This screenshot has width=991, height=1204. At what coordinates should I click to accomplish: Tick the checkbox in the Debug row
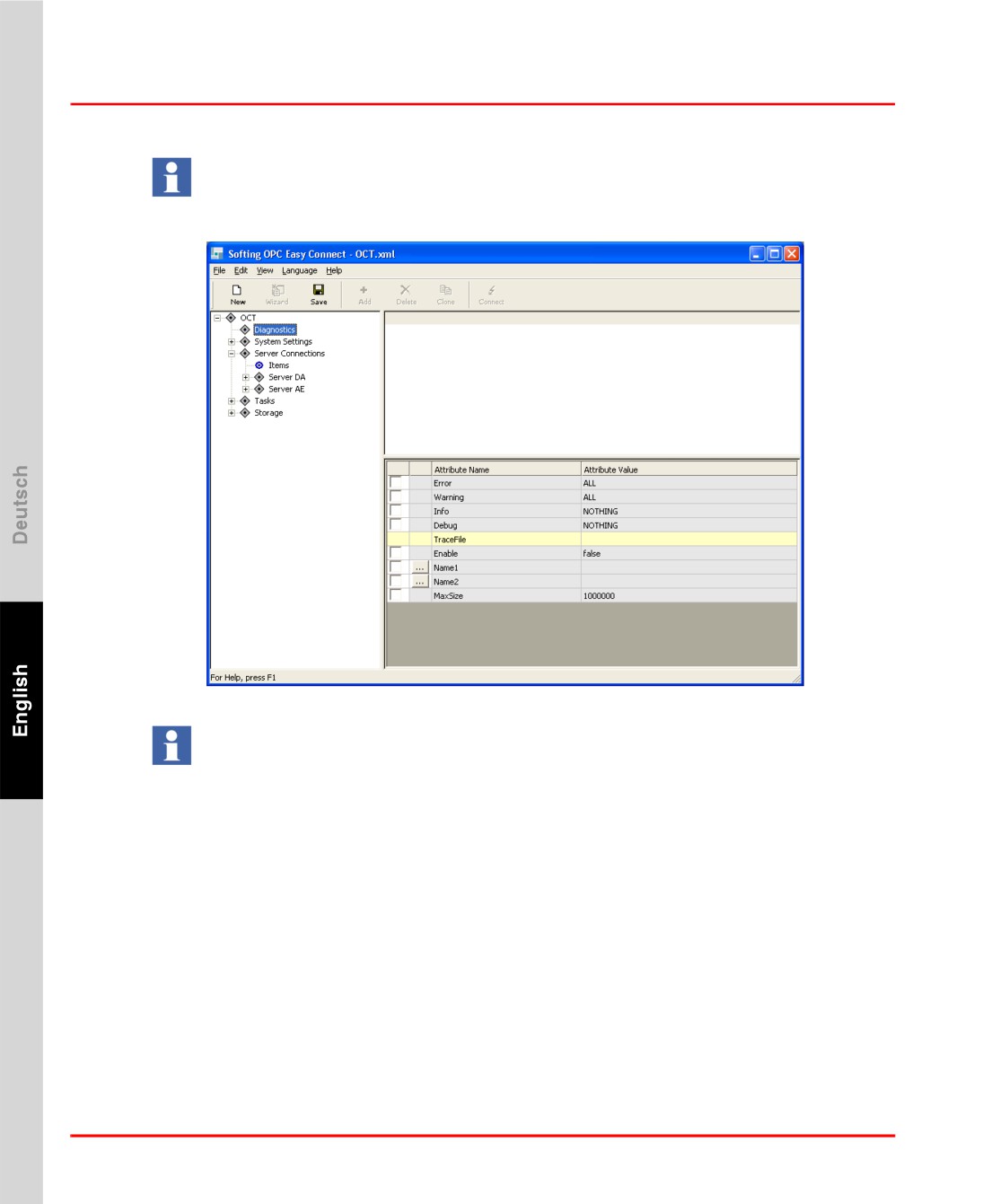(x=395, y=525)
